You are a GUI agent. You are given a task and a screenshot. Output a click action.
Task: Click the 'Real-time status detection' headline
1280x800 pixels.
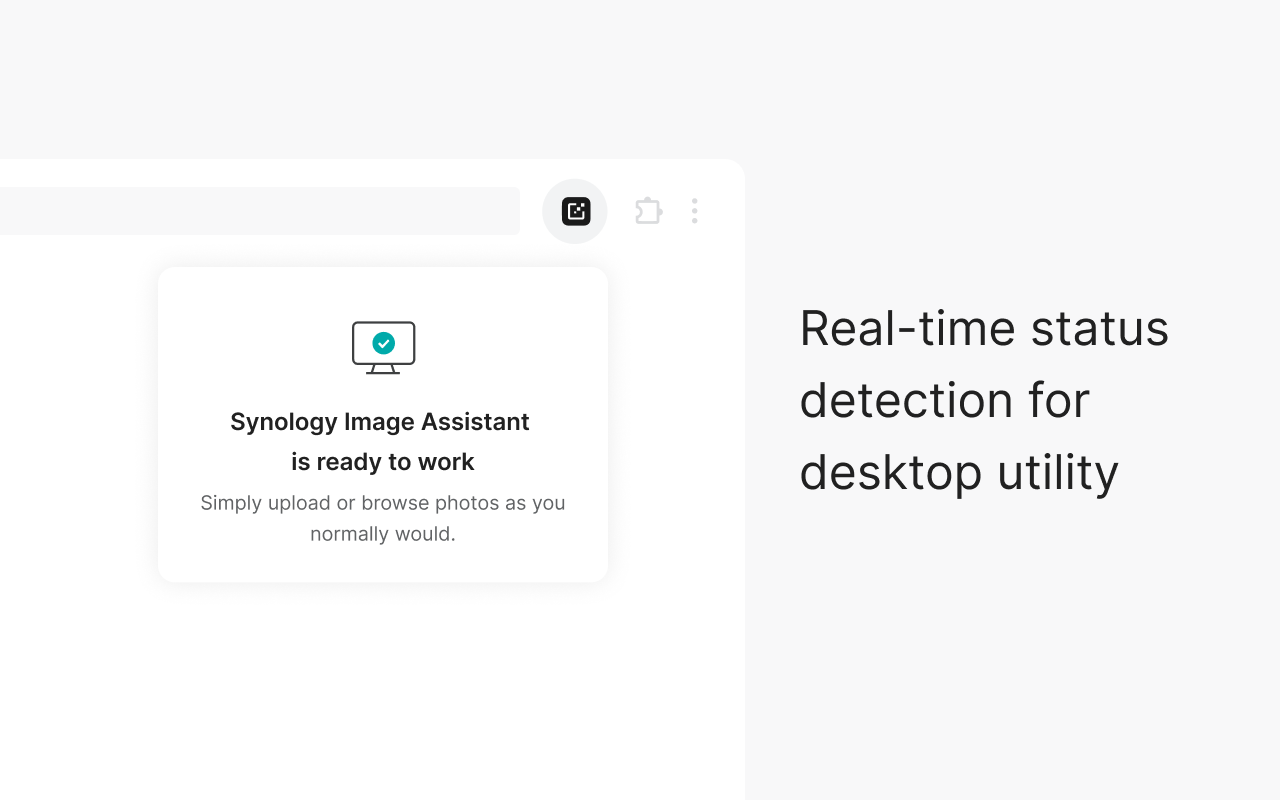click(984, 400)
